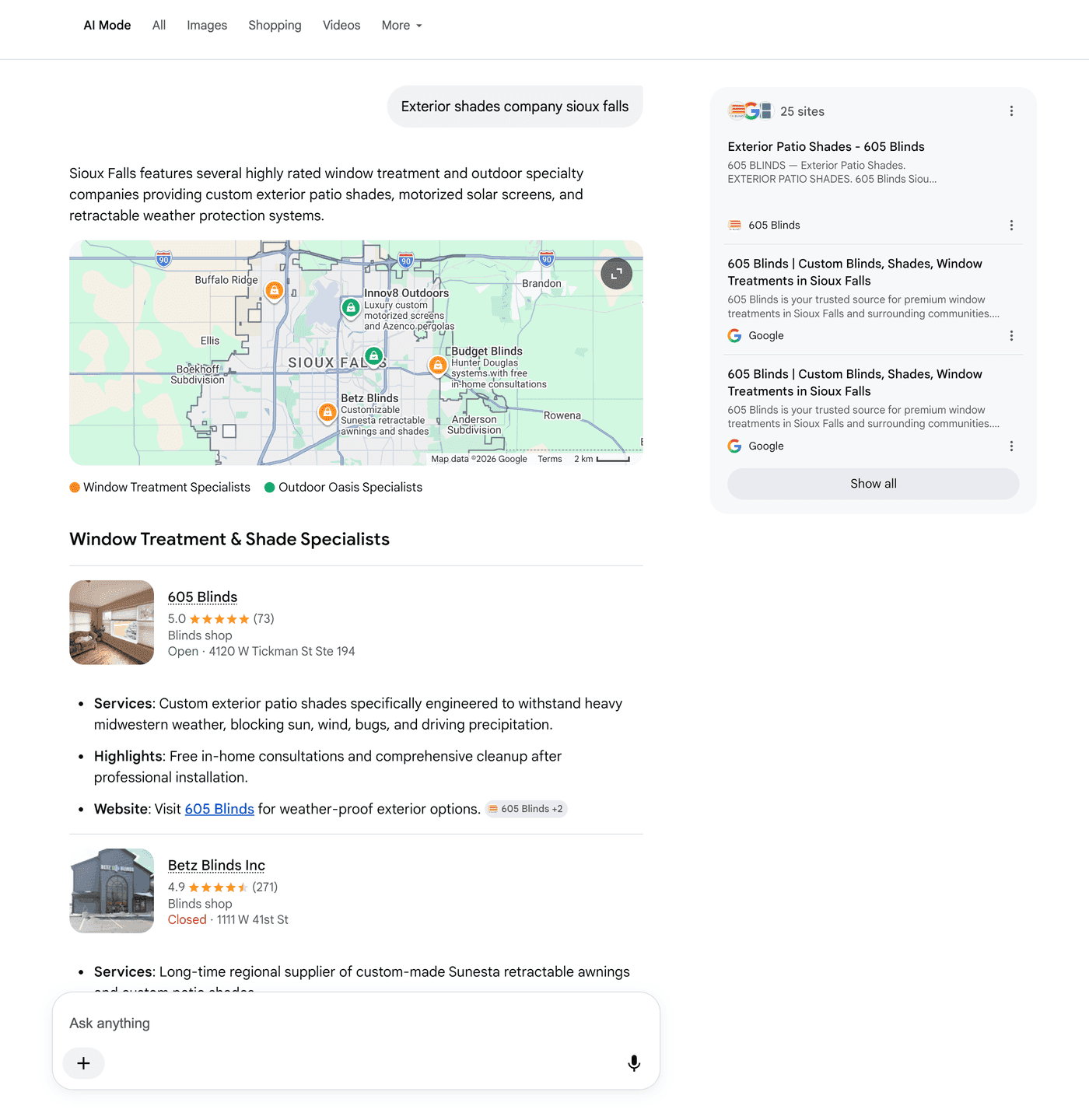1089x1120 pixels.
Task: Open the 605 Blinds business listing title
Action: 202,597
